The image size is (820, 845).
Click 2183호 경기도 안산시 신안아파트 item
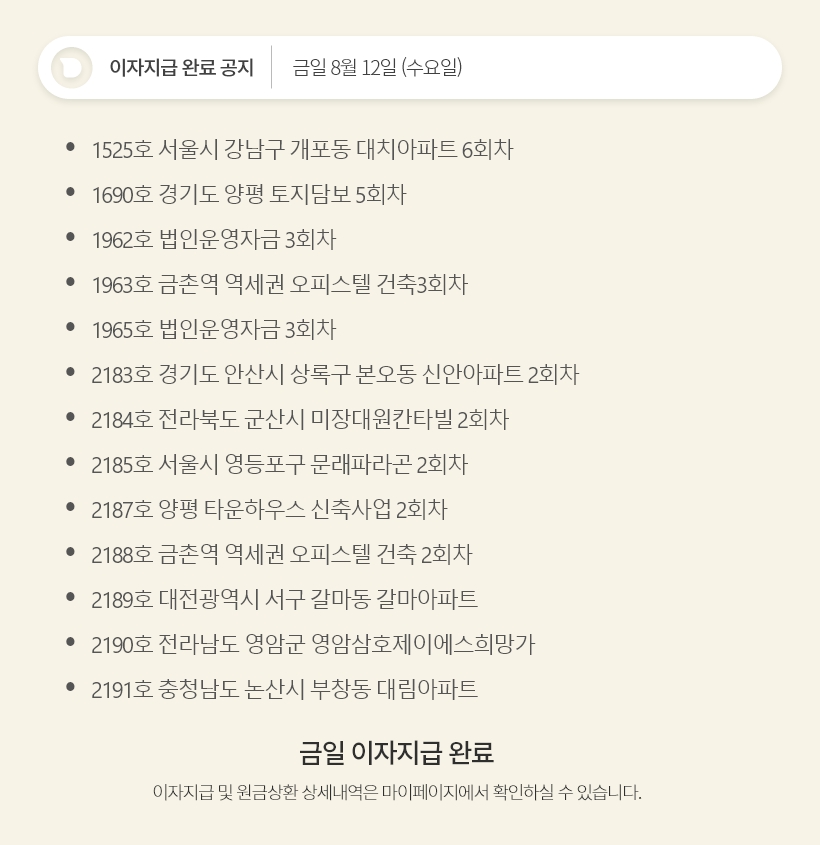pyautogui.click(x=334, y=375)
